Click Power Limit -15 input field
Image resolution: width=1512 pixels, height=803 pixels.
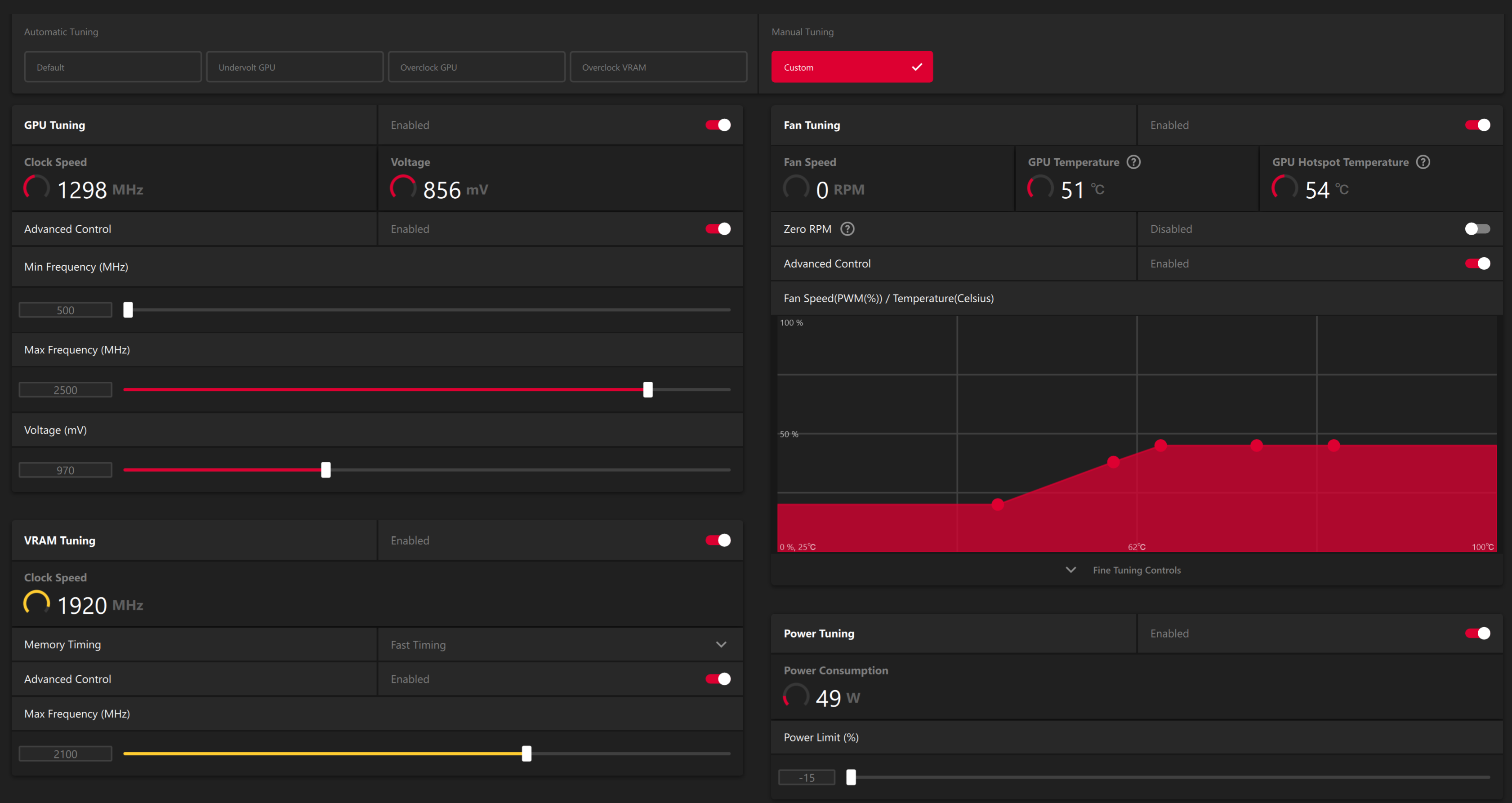tap(807, 777)
